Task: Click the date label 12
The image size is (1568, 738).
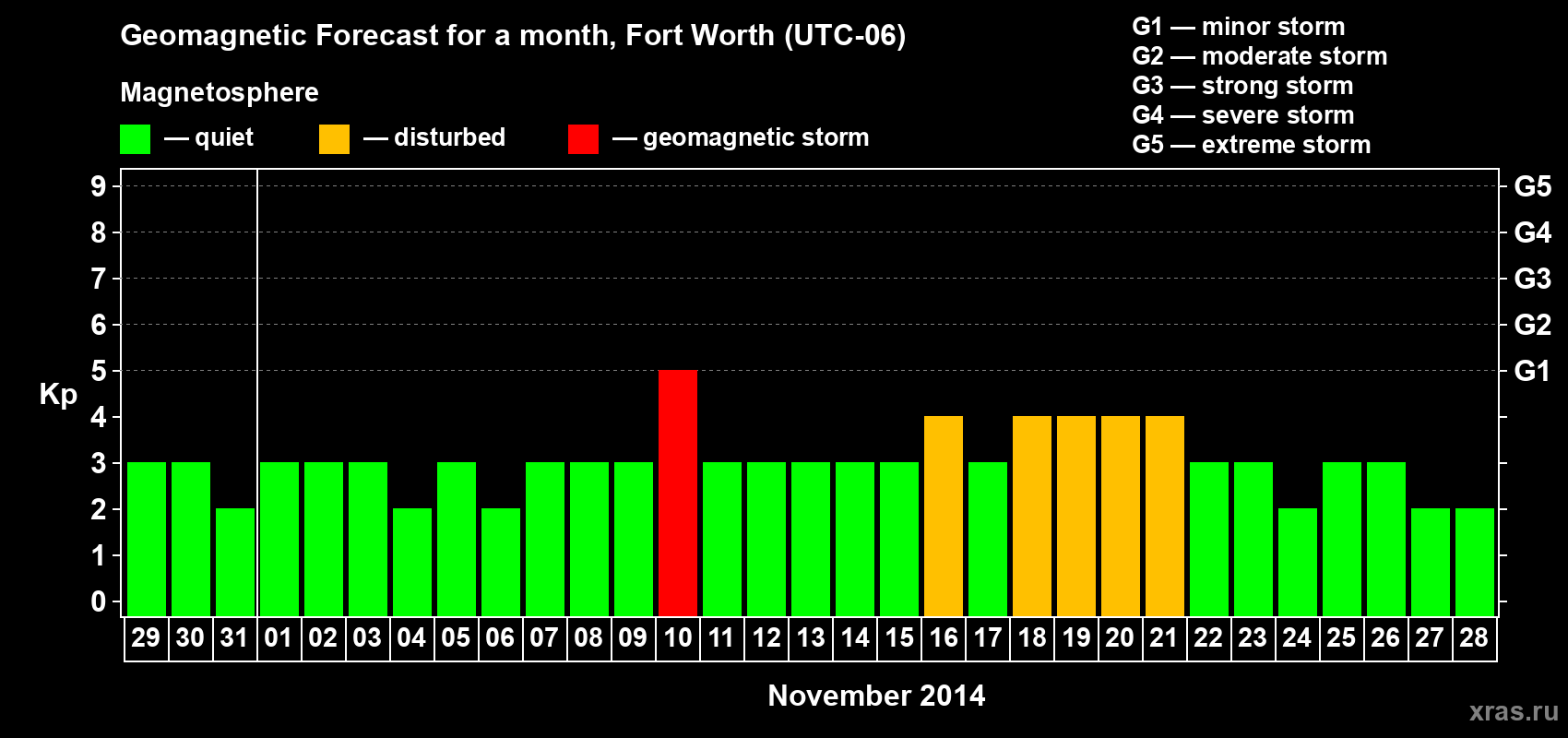Action: coord(766,638)
